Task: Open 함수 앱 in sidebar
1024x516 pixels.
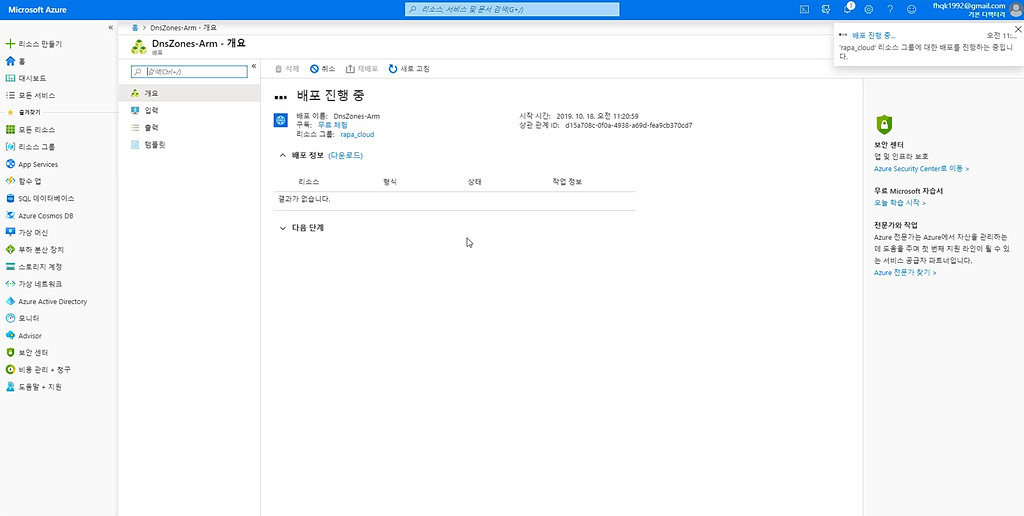Action: click(24, 181)
